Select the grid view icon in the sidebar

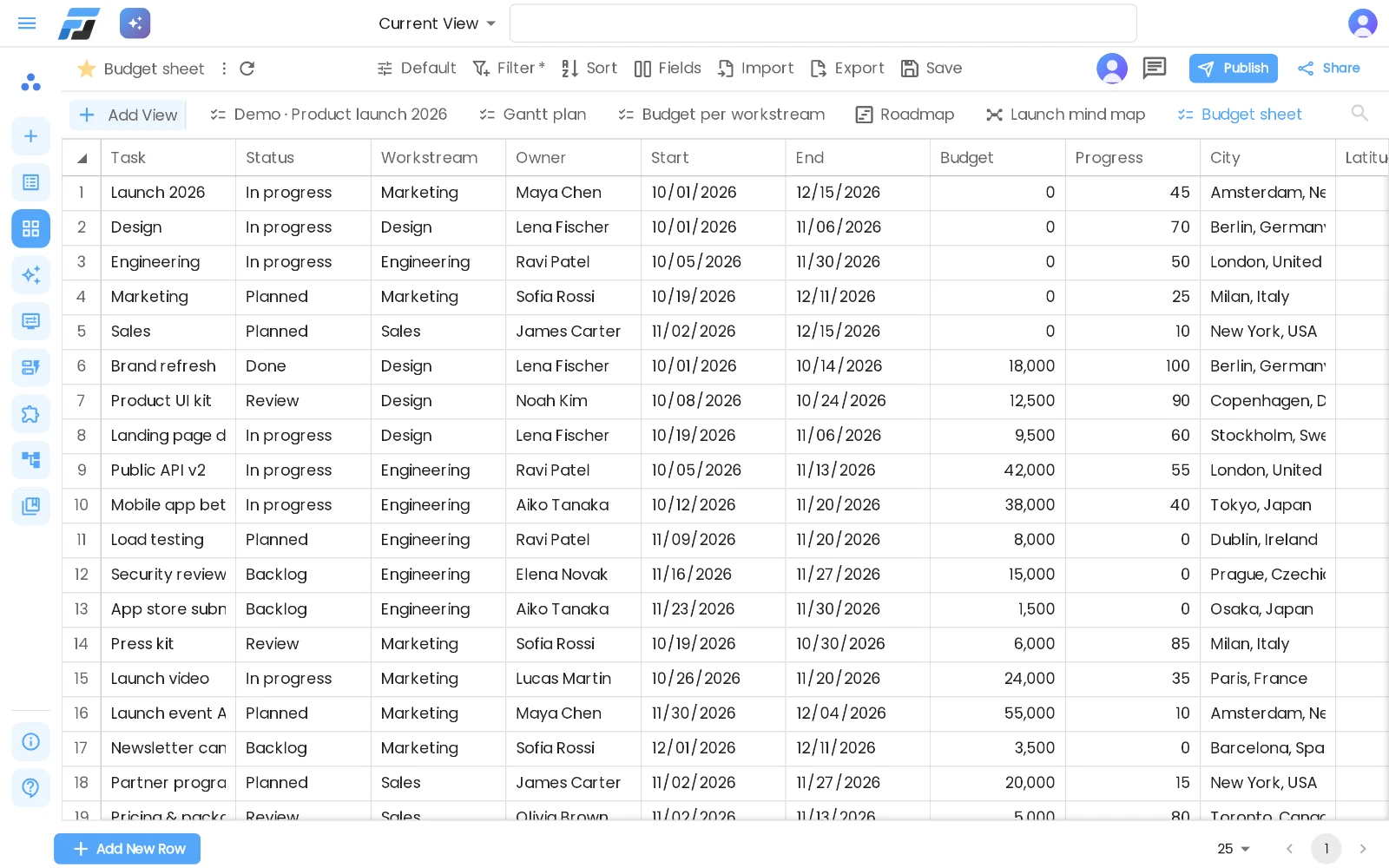(30, 228)
